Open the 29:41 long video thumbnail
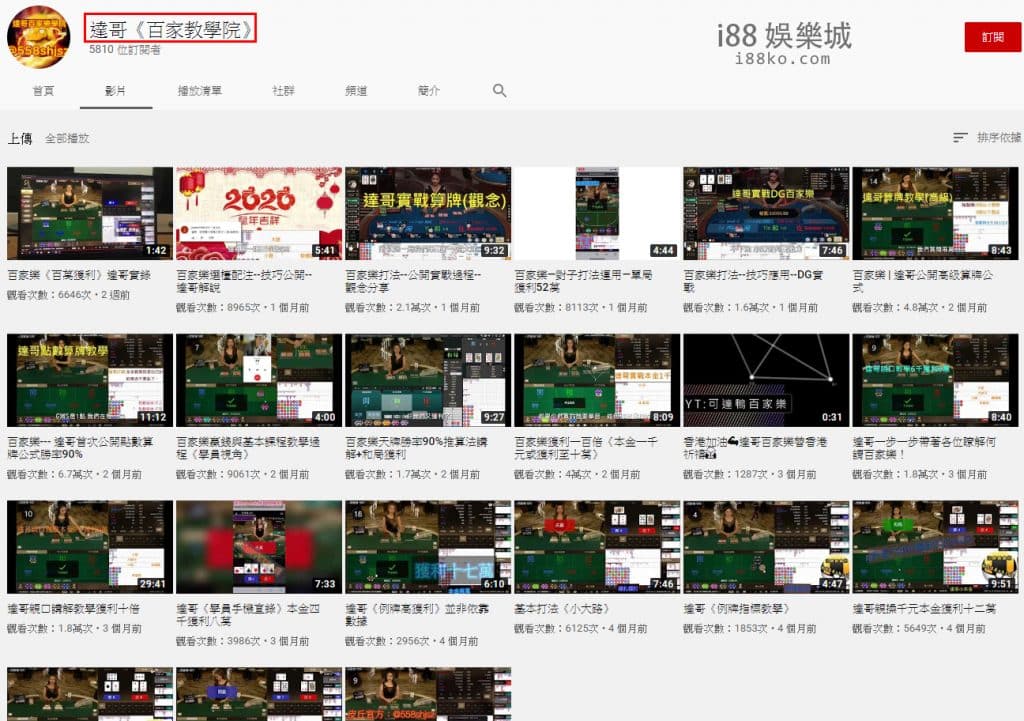Image resolution: width=1024 pixels, height=721 pixels. (90, 547)
